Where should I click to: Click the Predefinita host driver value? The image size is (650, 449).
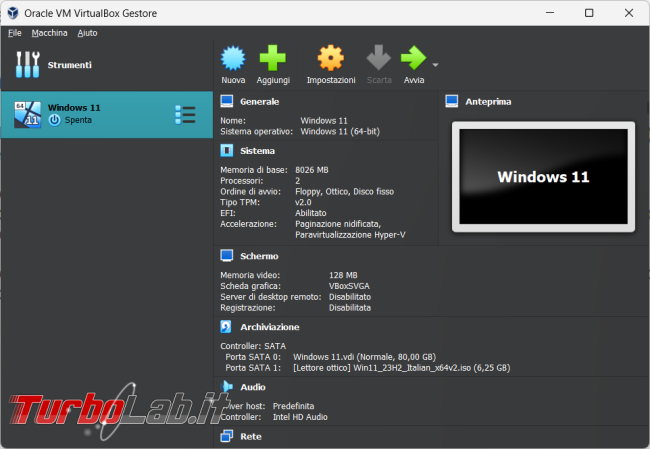293,406
